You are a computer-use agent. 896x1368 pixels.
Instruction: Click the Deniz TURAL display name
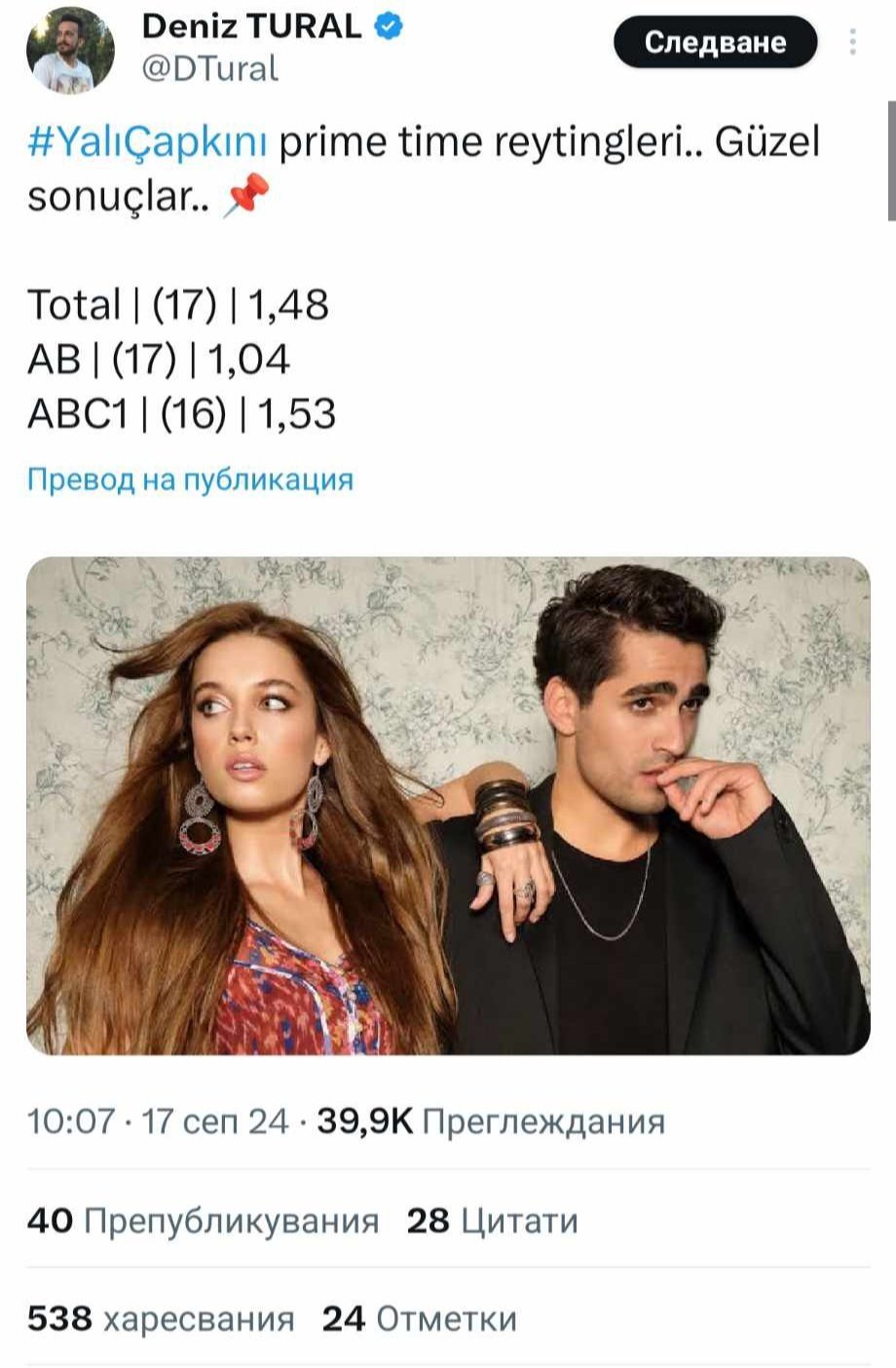point(251,27)
